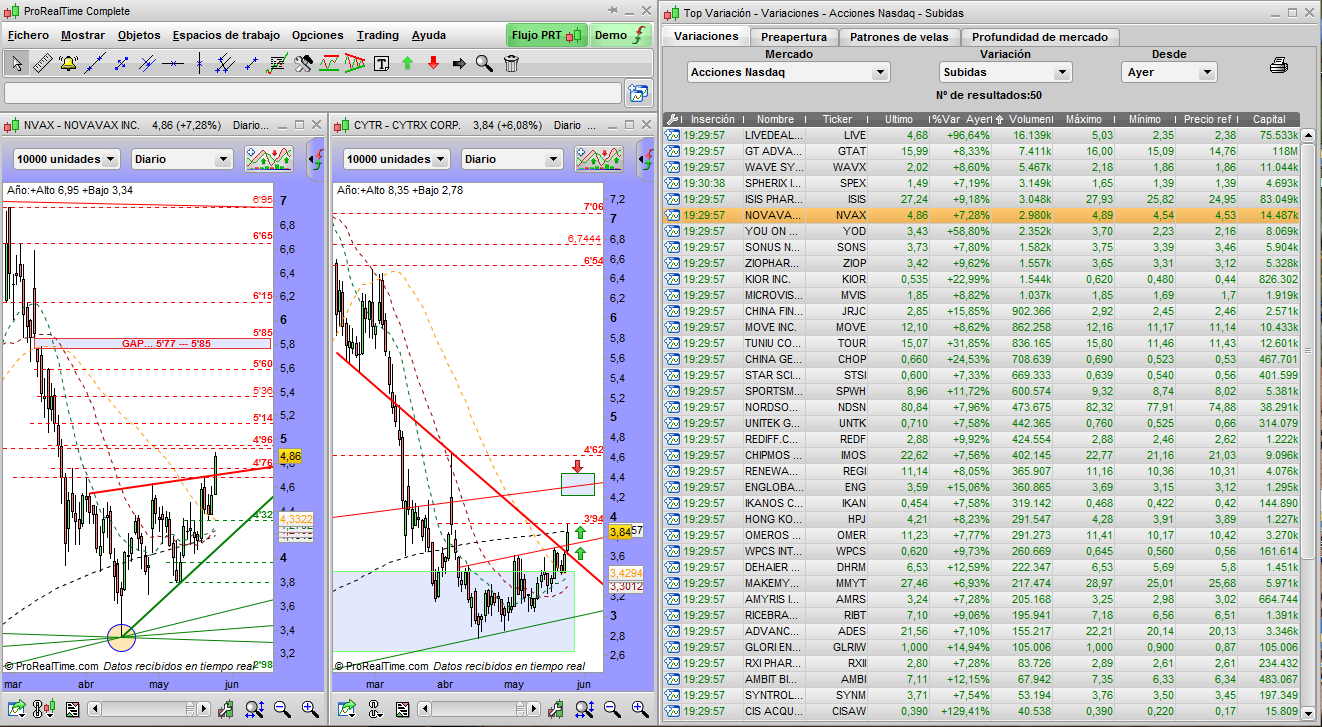Expand the side panel arrow on the NVAX chart

pos(317,159)
